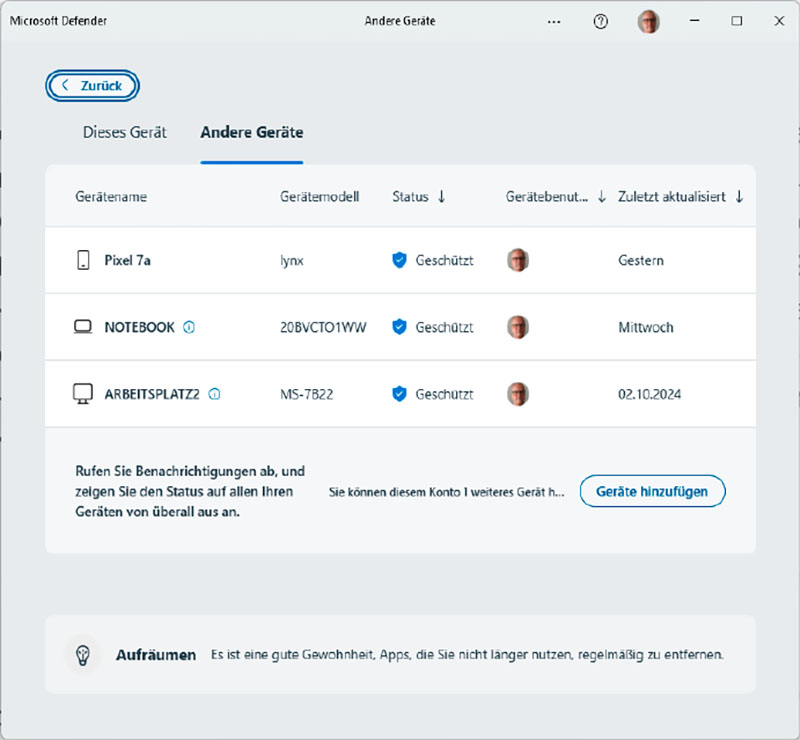Click the MS-7B22 model cell
800x740 pixels.
307,394
